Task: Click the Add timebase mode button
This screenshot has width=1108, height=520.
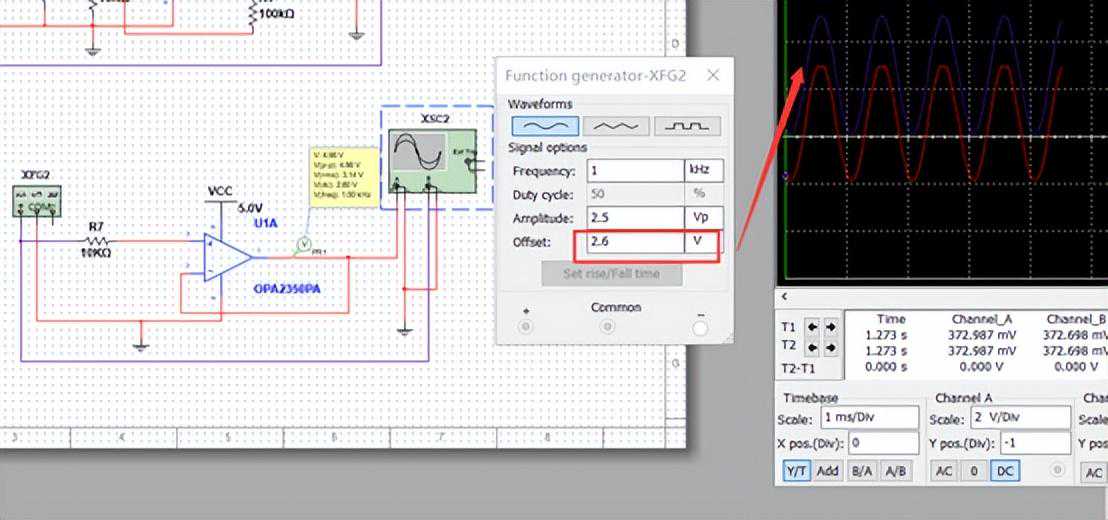Action: click(828, 472)
